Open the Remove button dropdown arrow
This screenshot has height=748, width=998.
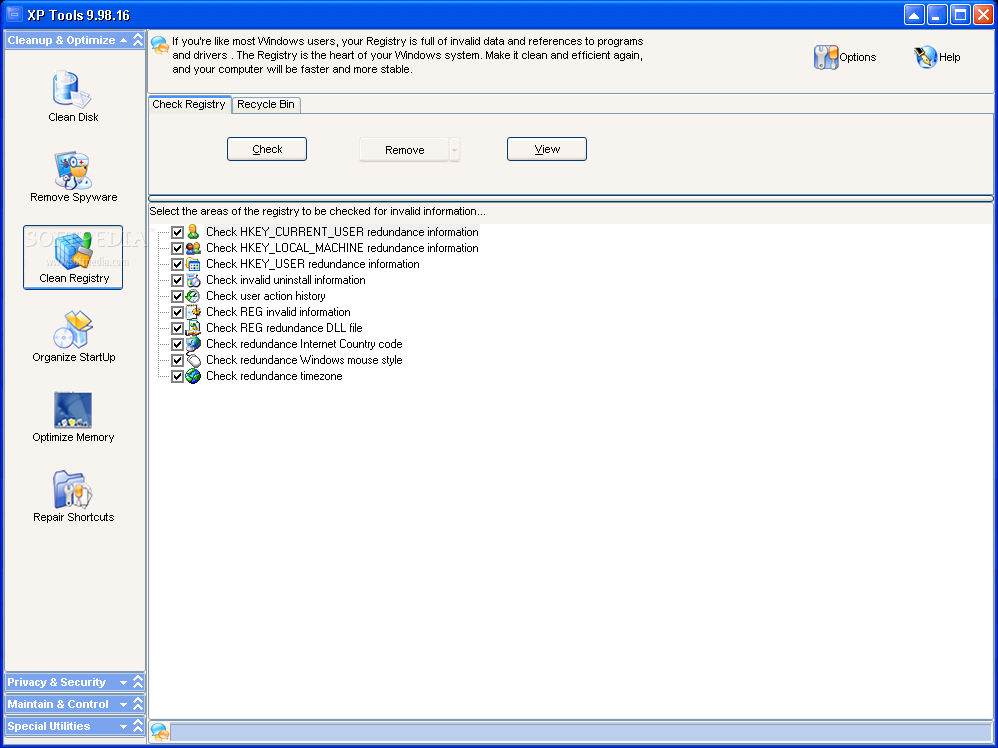pyautogui.click(x=454, y=150)
